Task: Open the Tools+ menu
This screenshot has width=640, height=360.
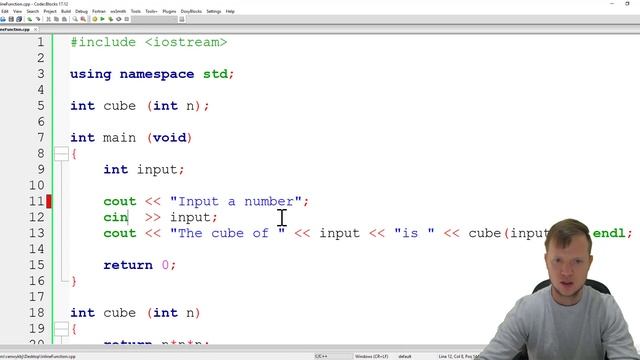Action: pyautogui.click(x=151, y=11)
